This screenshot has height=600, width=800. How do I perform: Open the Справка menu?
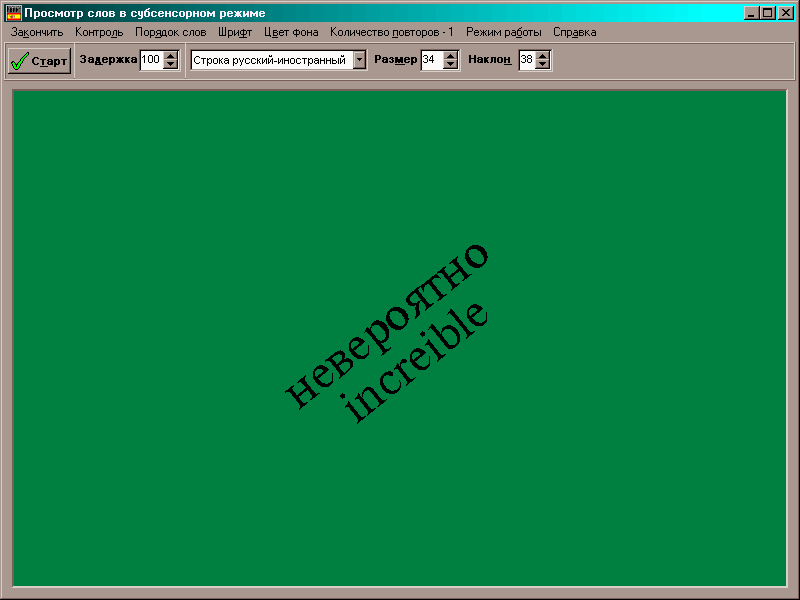pos(574,32)
